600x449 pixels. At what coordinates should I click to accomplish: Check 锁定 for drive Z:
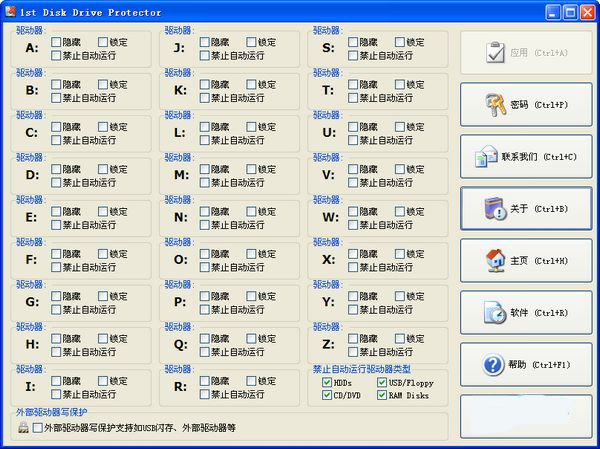click(400, 338)
